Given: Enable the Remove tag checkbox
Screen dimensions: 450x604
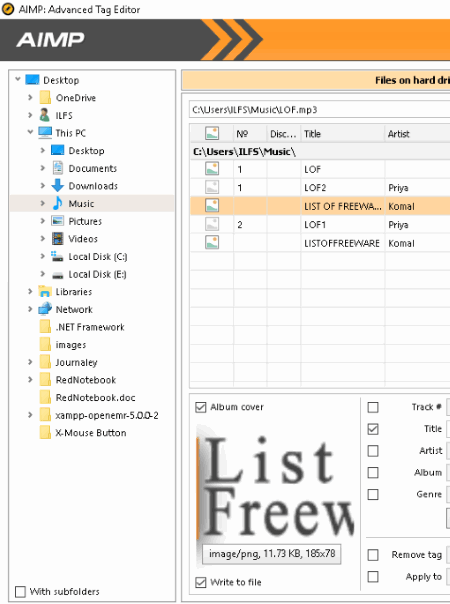Looking at the screenshot, I should pos(373,555).
